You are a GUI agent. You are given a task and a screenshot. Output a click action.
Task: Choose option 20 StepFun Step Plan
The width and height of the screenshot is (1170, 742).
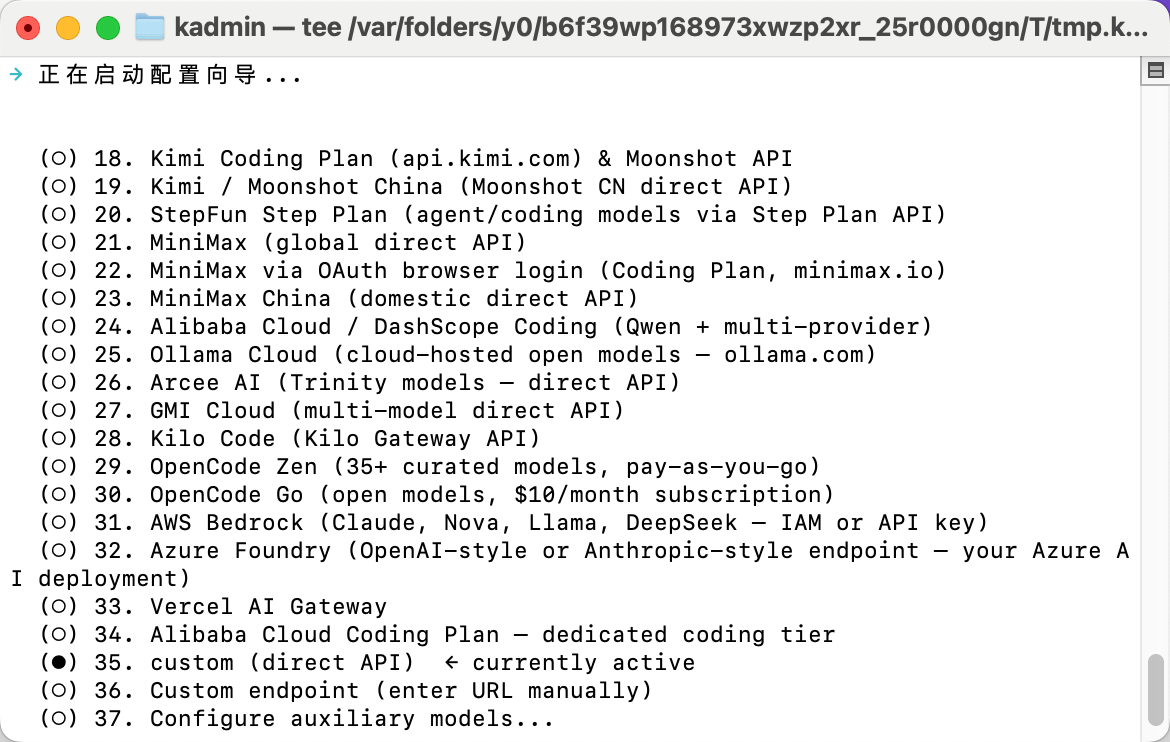[59, 214]
